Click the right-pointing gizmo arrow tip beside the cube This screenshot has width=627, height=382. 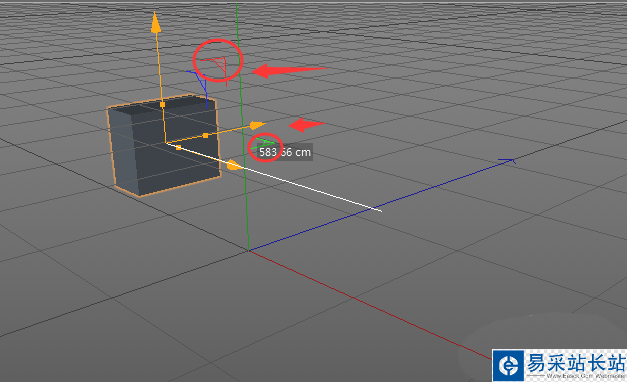tap(257, 126)
